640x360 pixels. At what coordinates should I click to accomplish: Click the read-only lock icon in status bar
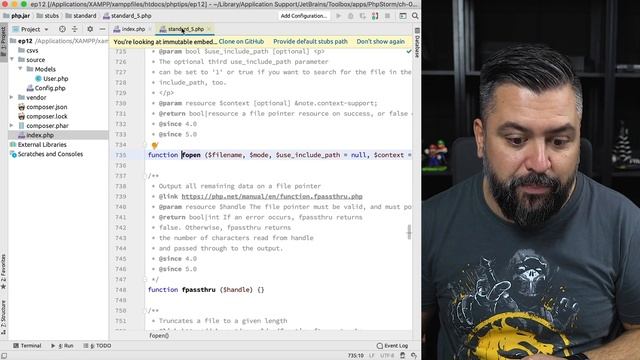pos(402,356)
